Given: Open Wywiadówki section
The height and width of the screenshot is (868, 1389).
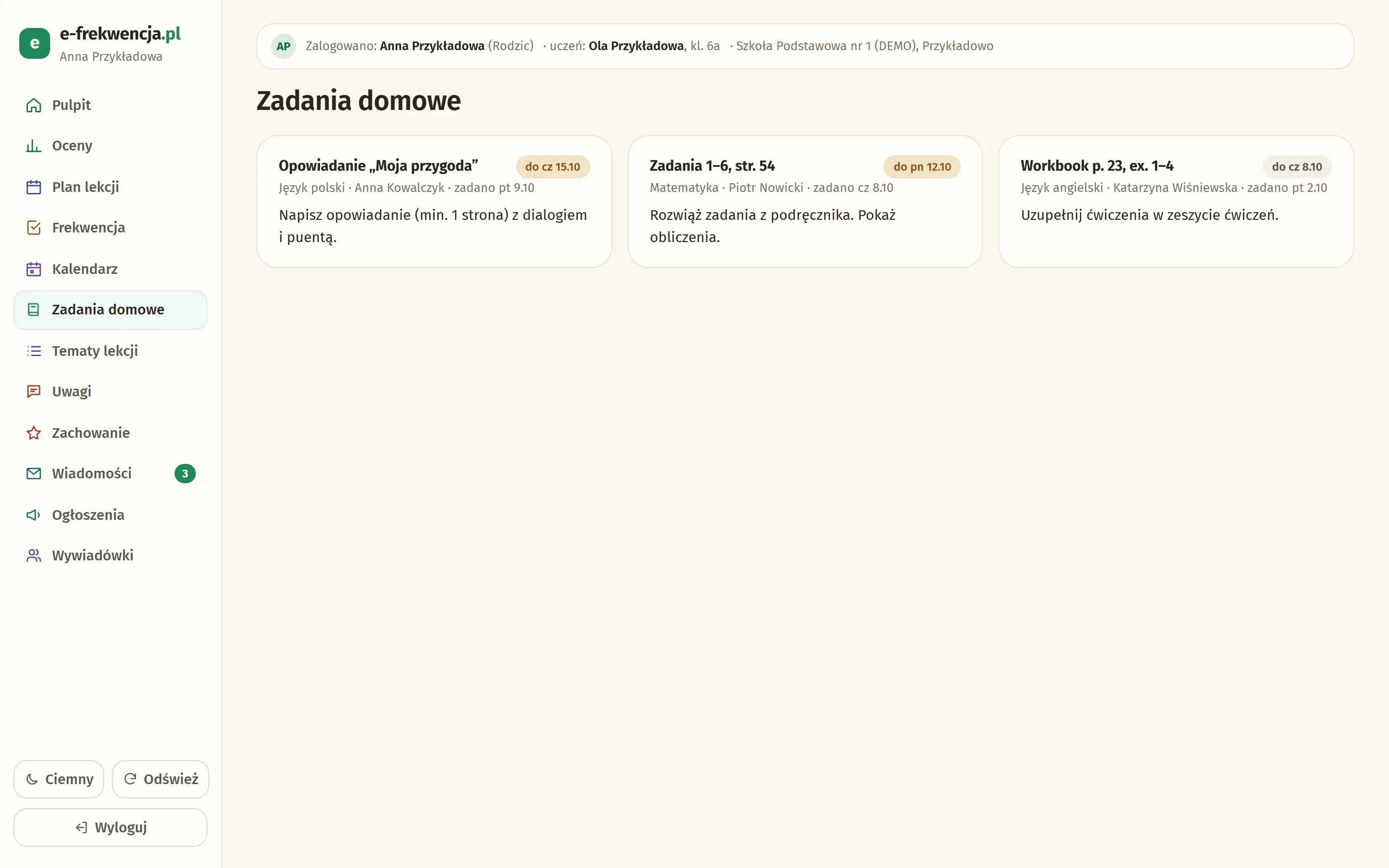Looking at the screenshot, I should coord(110,556).
